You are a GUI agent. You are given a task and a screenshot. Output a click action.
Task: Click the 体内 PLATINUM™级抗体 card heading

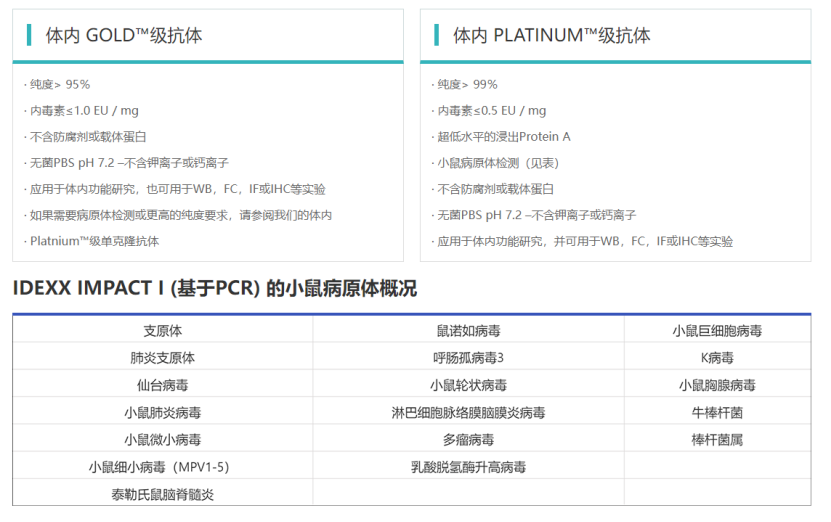[551, 36]
